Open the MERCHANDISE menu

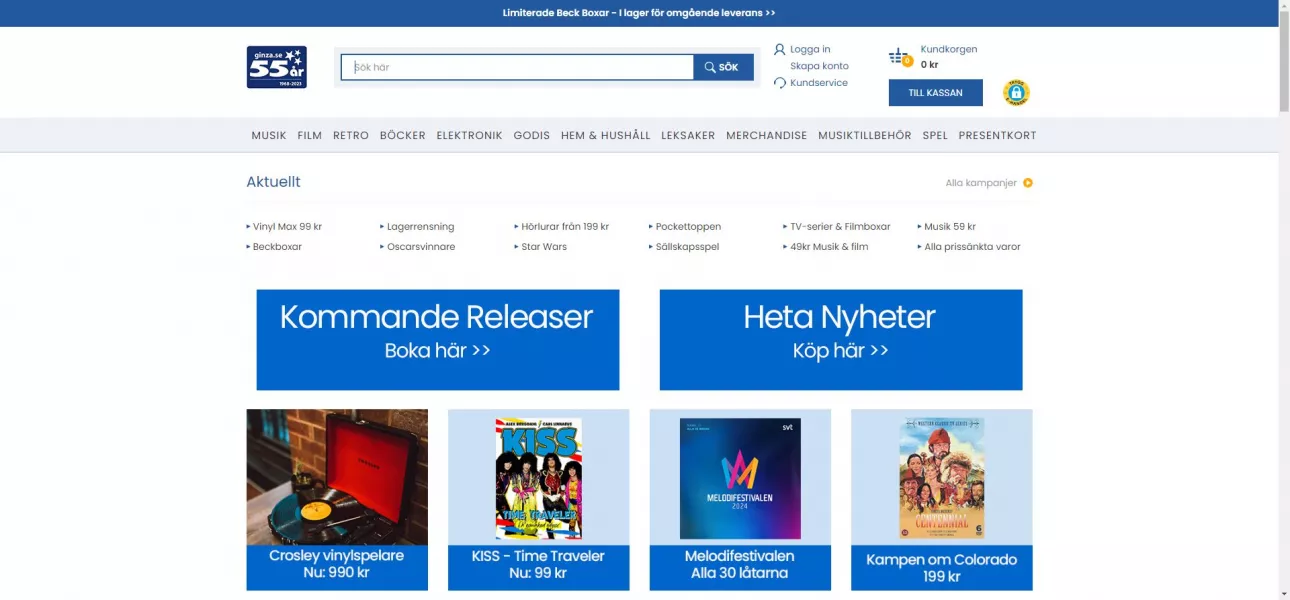[767, 135]
